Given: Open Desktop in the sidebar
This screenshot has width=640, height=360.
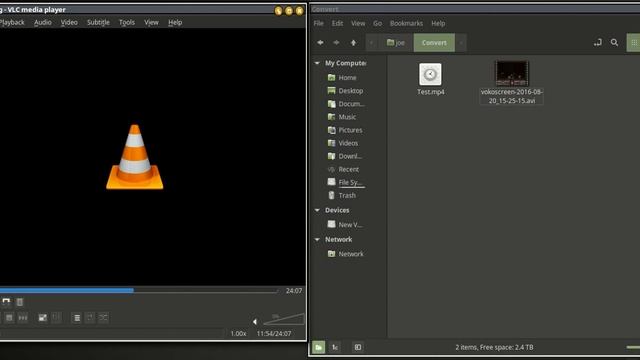Looking at the screenshot, I should pyautogui.click(x=345, y=91).
